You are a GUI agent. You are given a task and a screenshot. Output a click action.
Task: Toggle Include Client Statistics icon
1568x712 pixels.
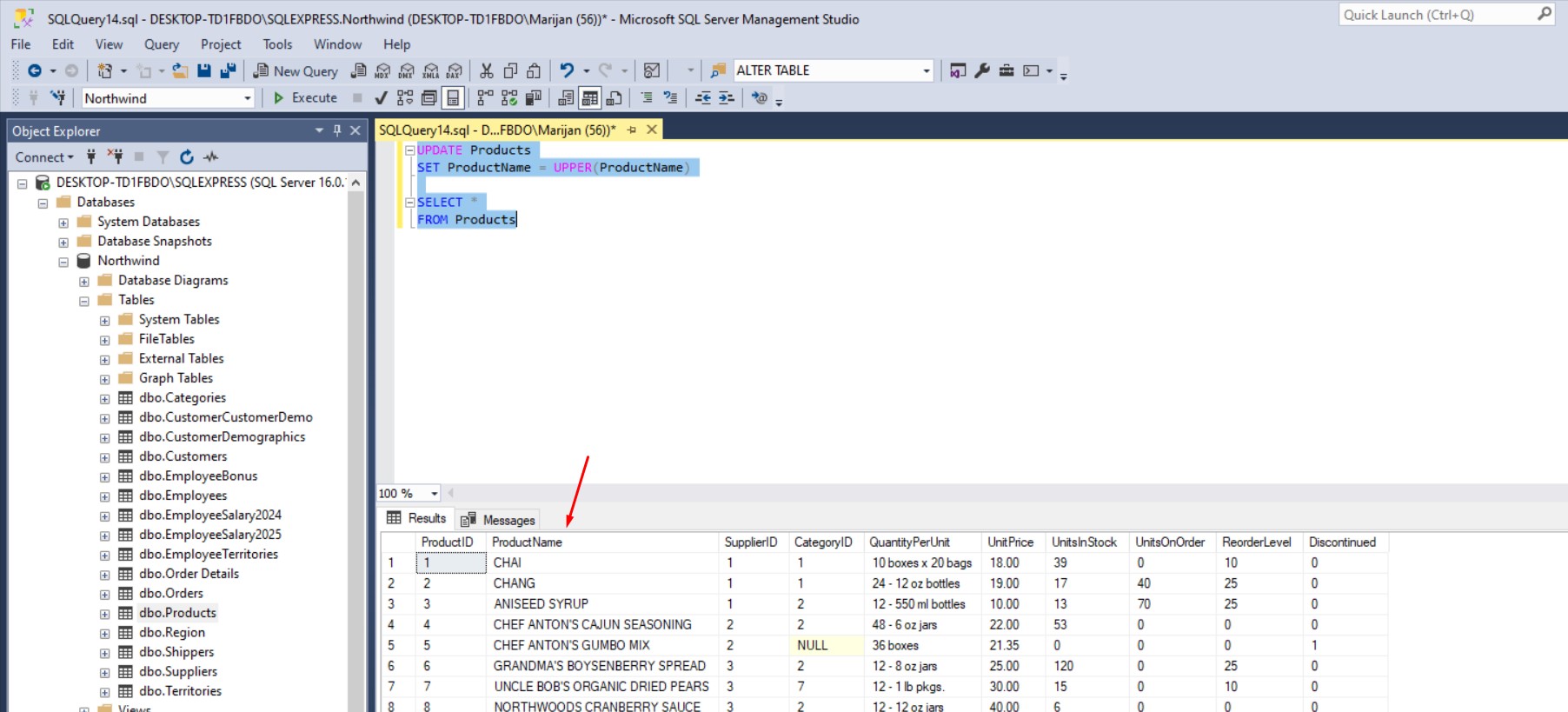pyautogui.click(x=534, y=98)
